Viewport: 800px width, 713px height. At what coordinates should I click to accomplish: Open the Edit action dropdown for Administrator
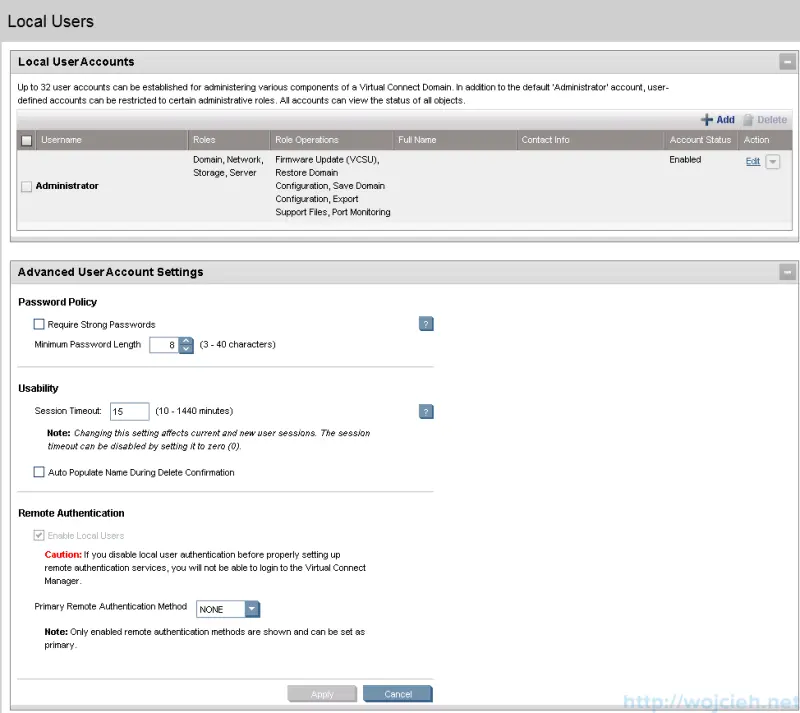pyautogui.click(x=773, y=161)
